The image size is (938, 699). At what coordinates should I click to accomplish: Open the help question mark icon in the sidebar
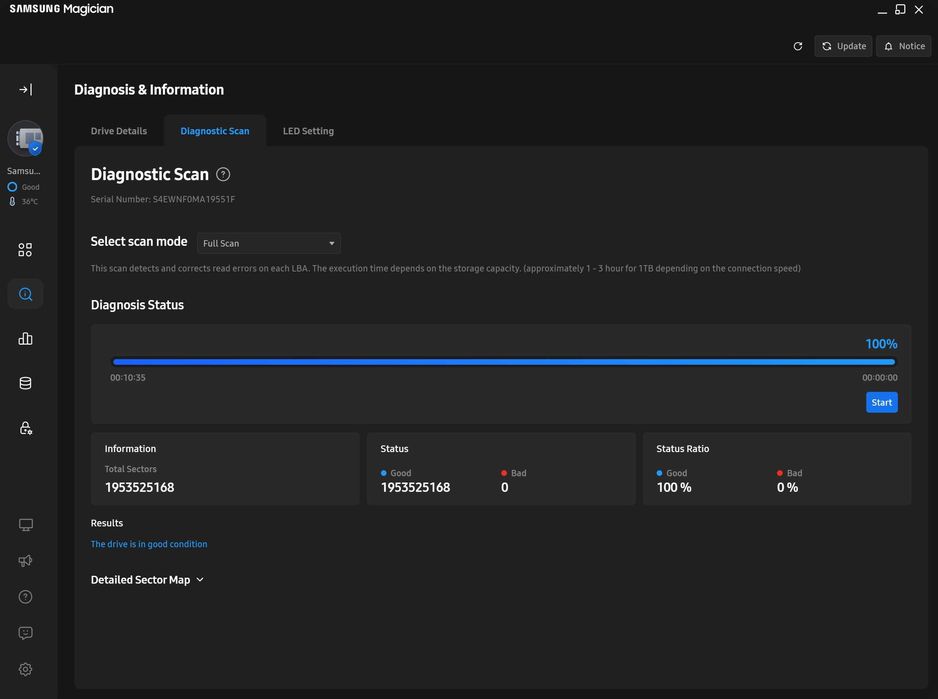point(25,597)
